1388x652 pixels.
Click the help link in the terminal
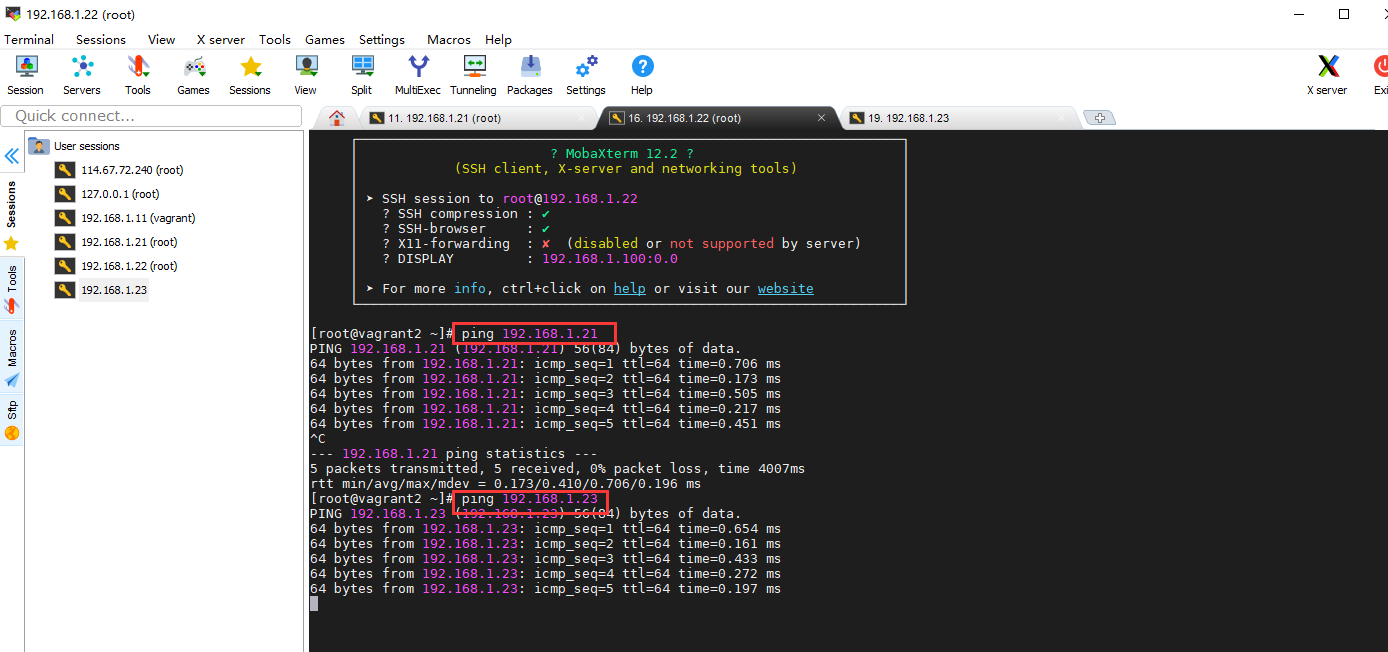[629, 288]
